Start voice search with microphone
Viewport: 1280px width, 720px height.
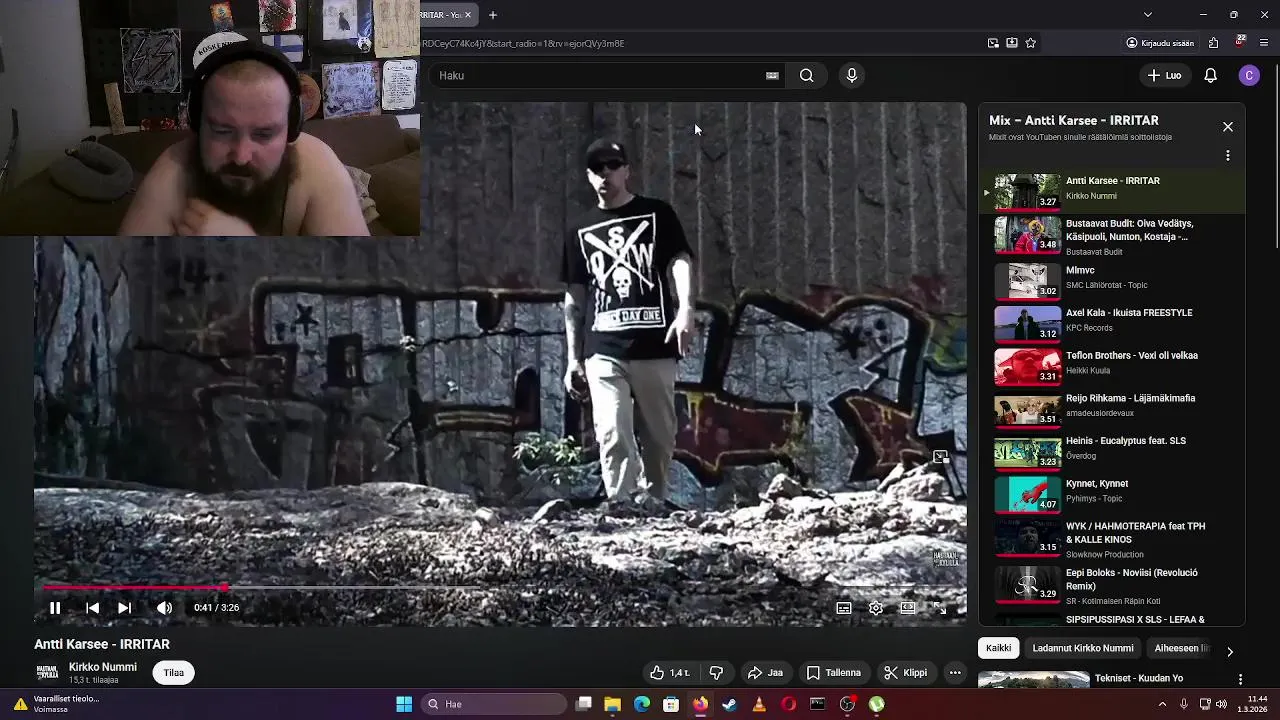click(852, 75)
